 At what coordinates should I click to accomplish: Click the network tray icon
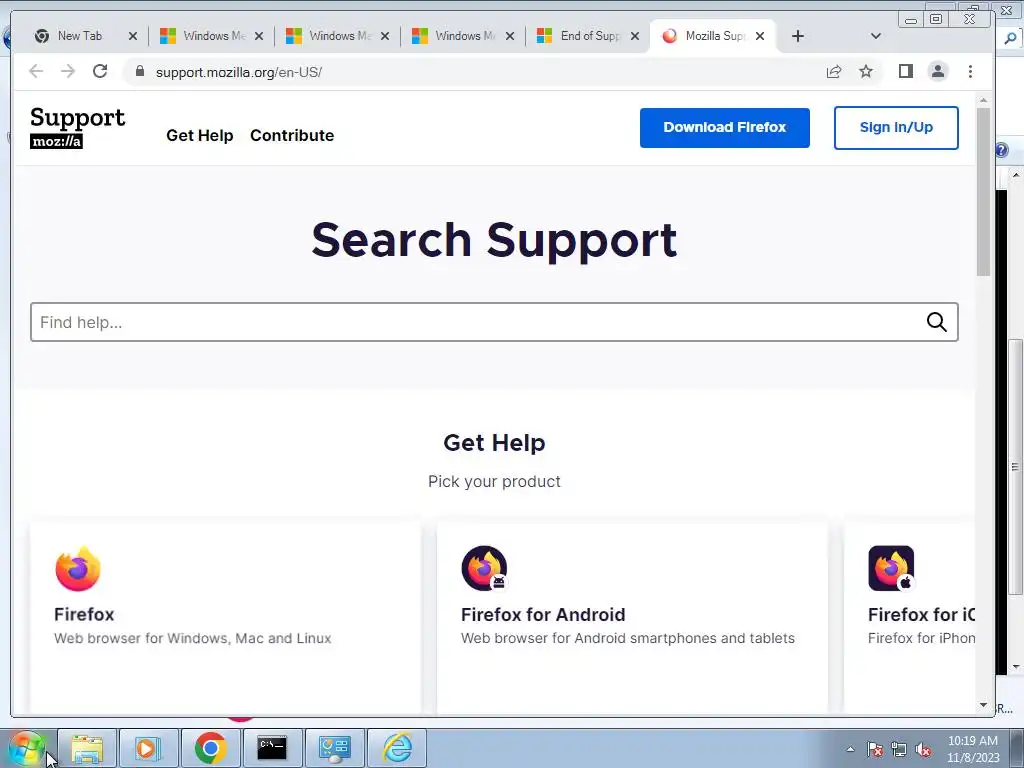(899, 749)
